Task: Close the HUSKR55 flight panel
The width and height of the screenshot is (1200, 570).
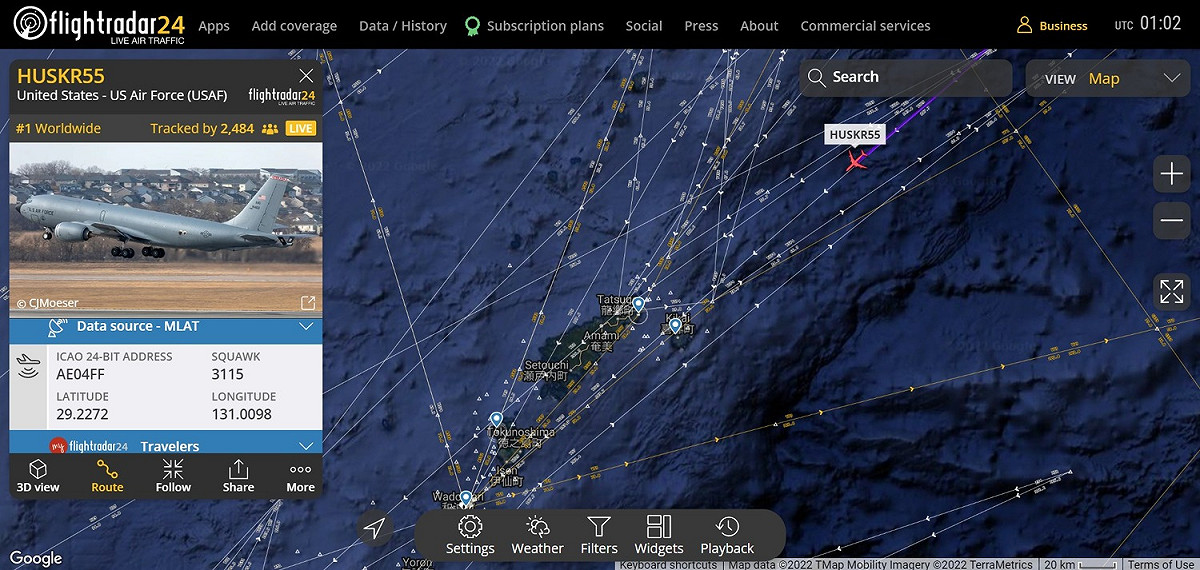Action: (307, 76)
